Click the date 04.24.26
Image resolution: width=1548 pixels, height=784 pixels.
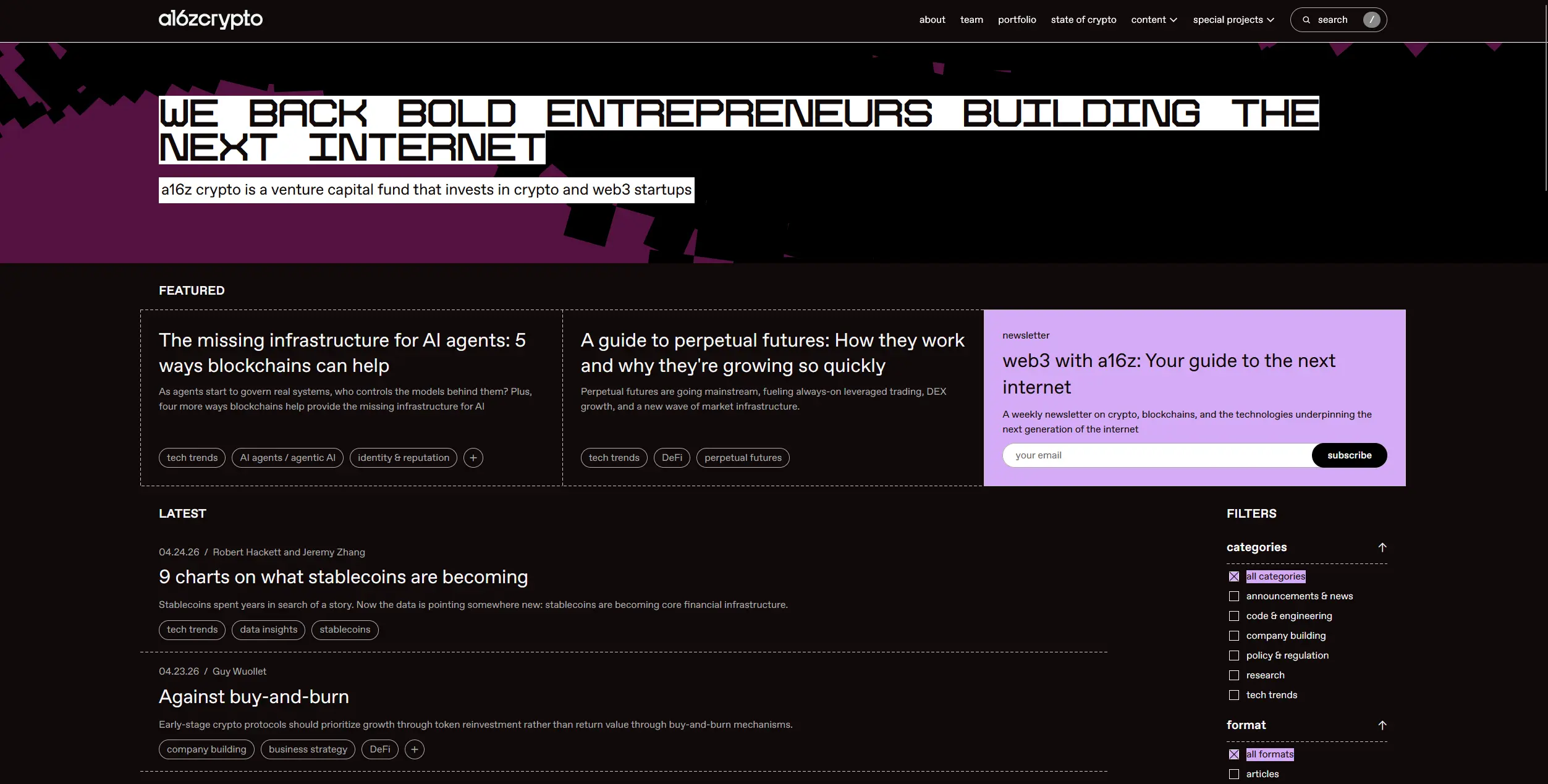pos(179,552)
